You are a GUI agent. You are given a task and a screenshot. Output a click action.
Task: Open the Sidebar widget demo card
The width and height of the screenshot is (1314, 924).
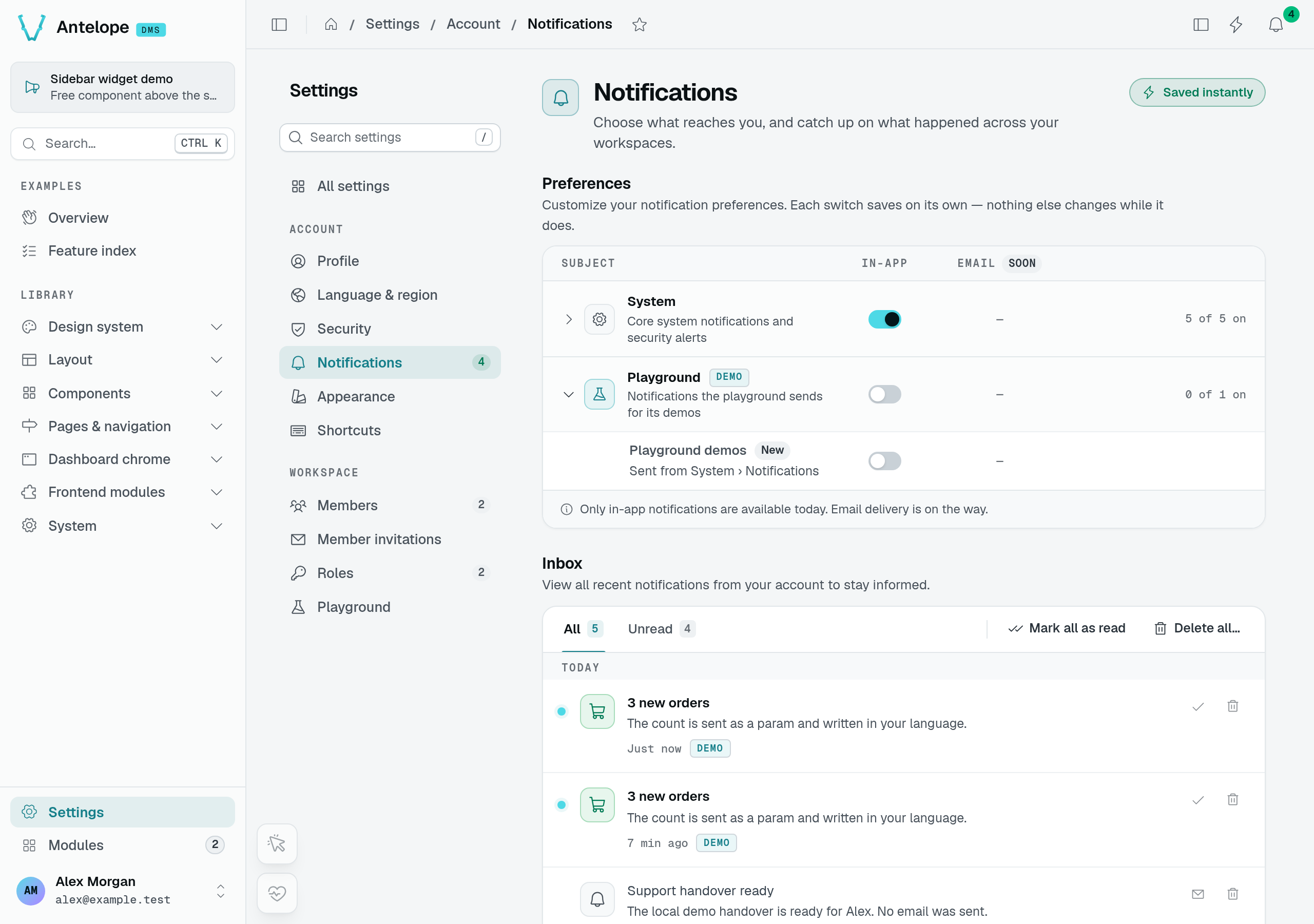(123, 87)
